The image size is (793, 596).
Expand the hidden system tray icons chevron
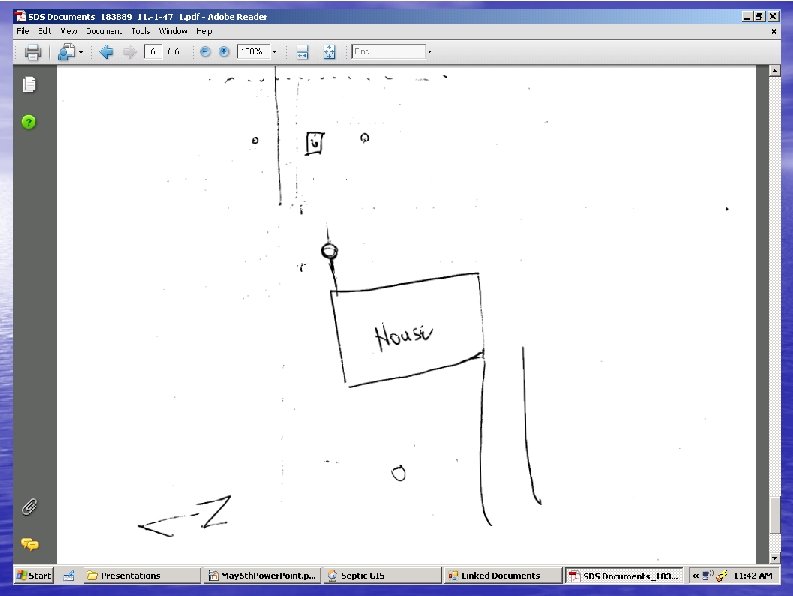click(x=696, y=576)
